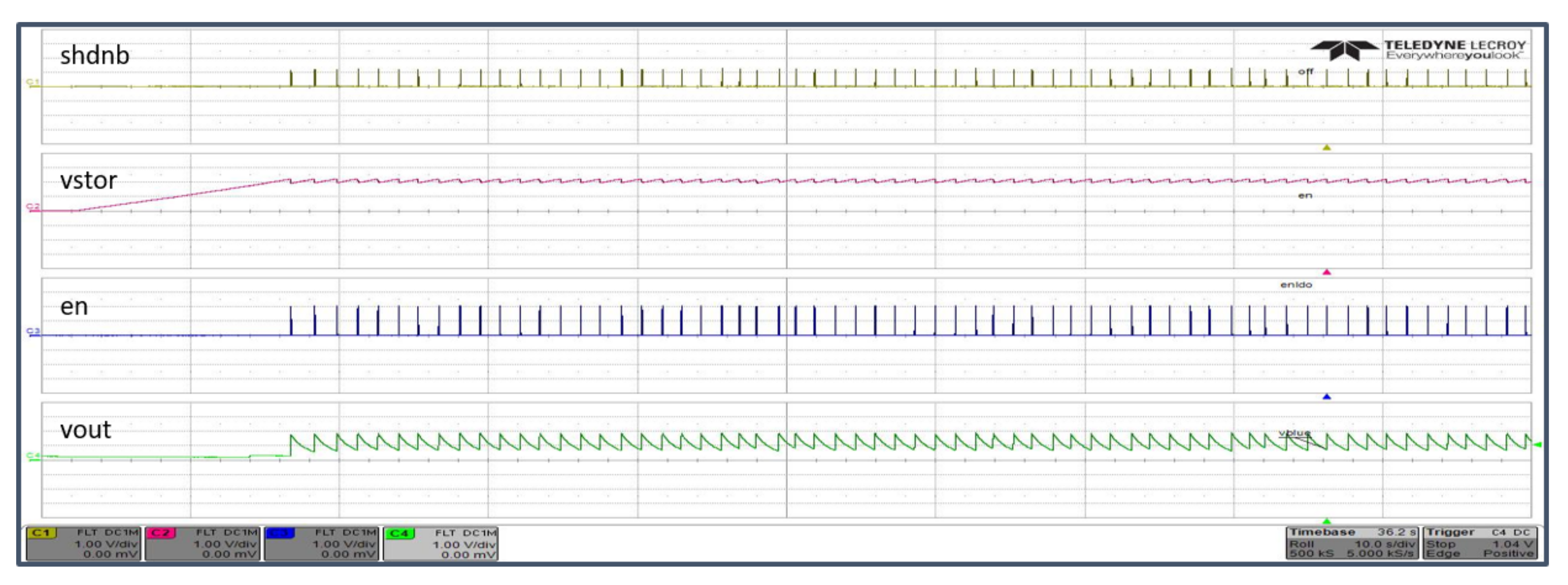The height and width of the screenshot is (585, 1568).
Task: Click the pink C2 channel badge
Action: click(x=161, y=533)
